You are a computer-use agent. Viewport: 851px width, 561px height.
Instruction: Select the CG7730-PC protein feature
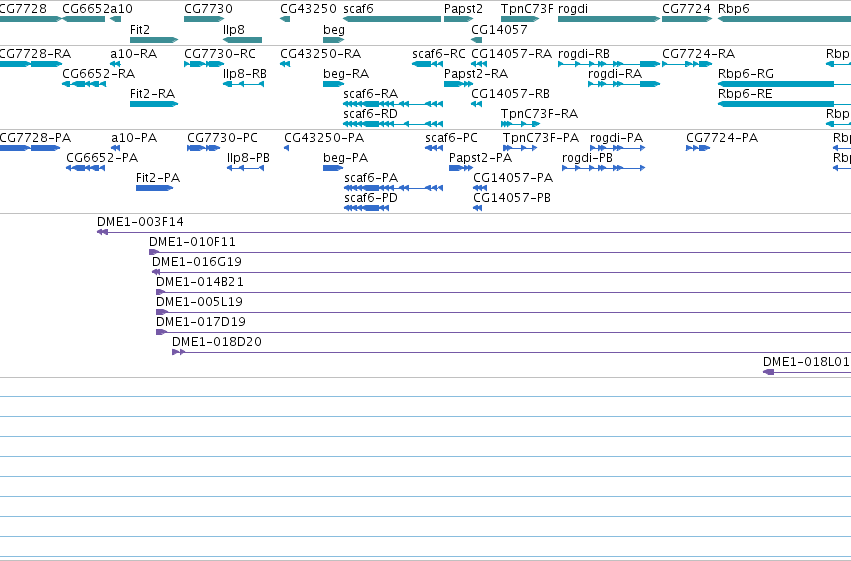(204, 148)
